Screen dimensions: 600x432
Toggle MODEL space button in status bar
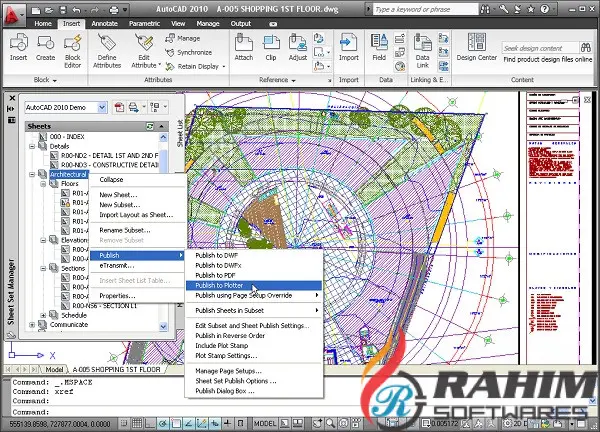[x=264, y=424]
